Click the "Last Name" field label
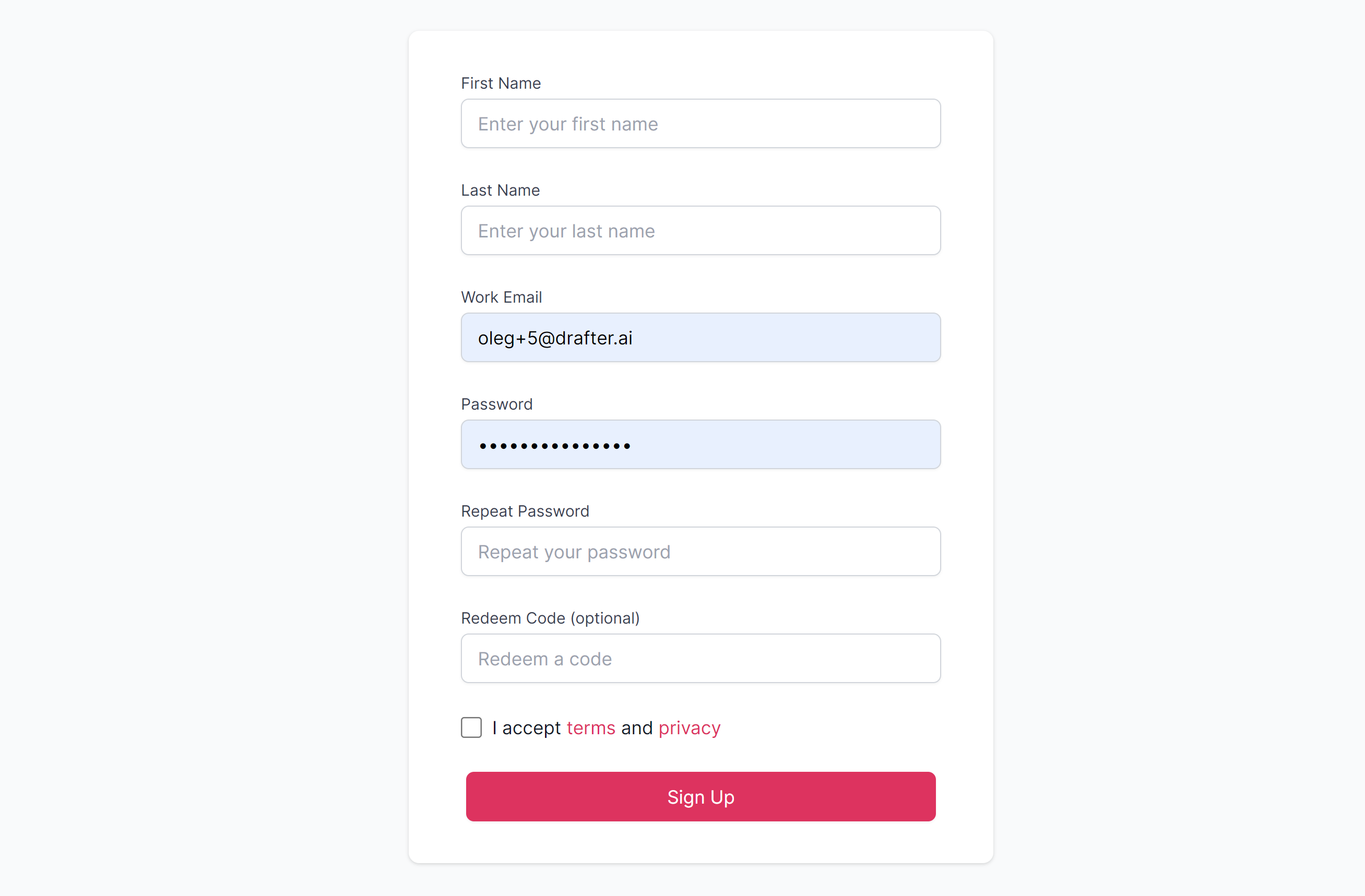 tap(500, 190)
